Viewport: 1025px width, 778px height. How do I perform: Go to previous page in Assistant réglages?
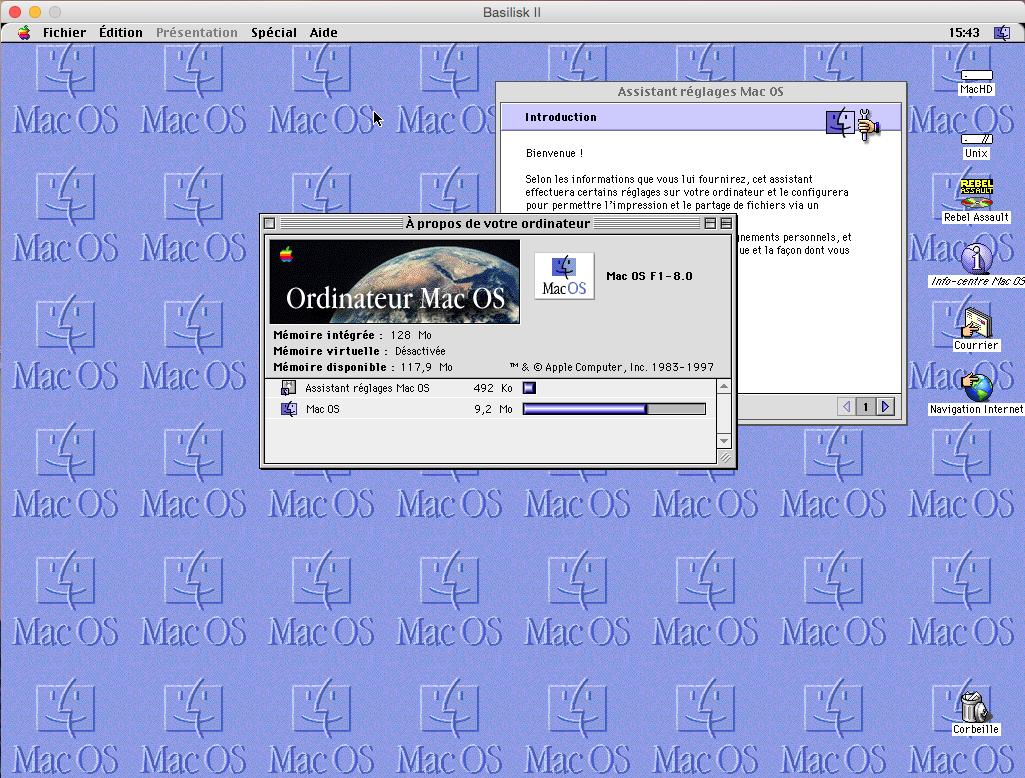(x=847, y=407)
